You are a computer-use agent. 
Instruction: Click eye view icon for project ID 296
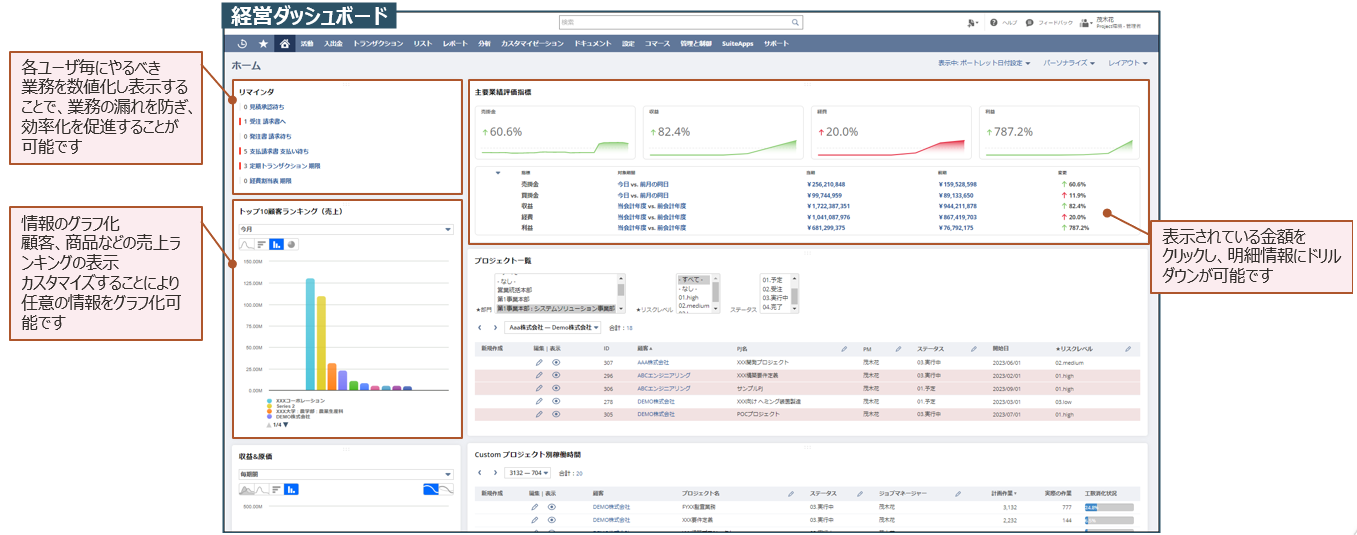coord(556,375)
